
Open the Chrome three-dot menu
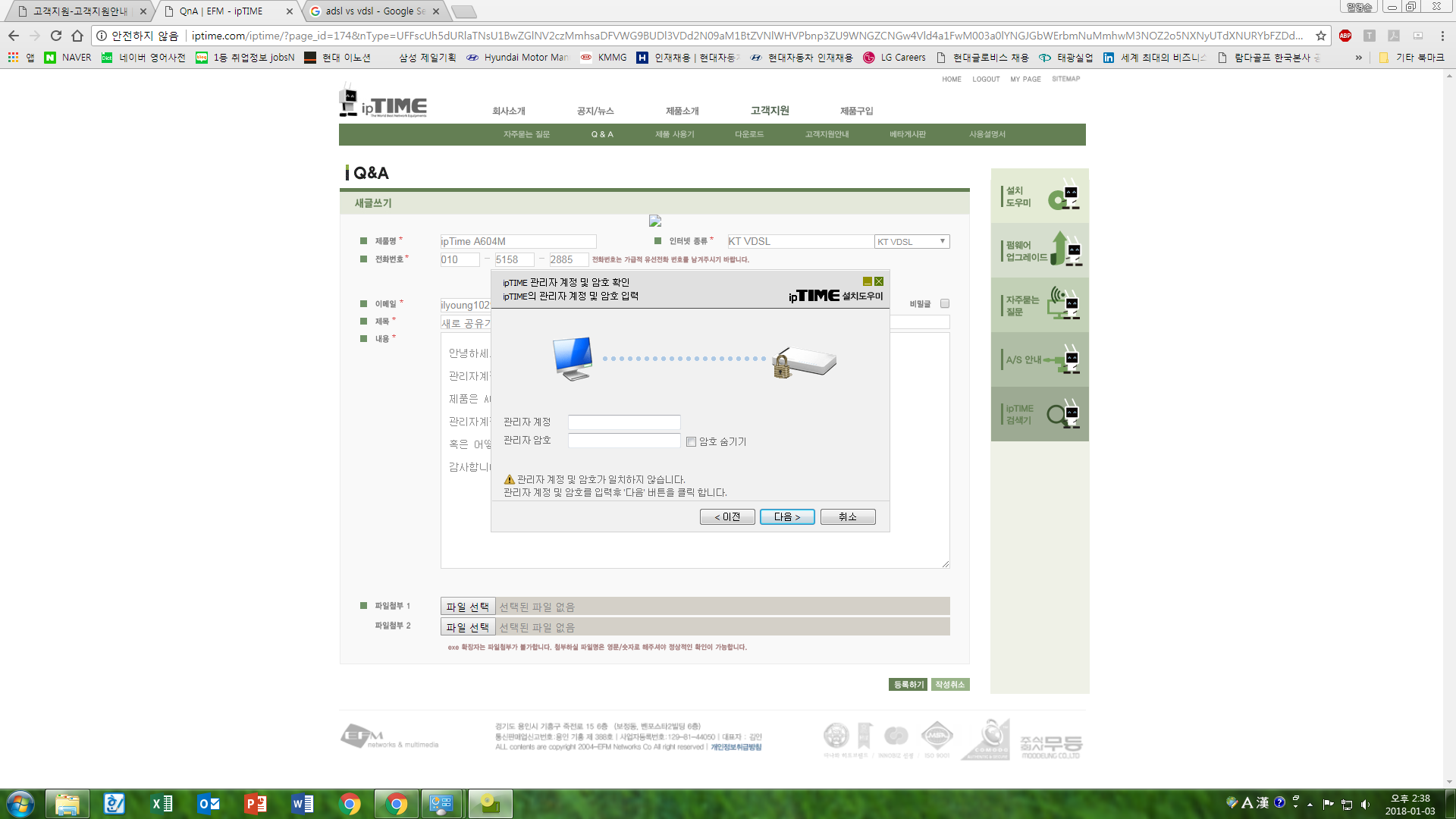(x=1442, y=36)
